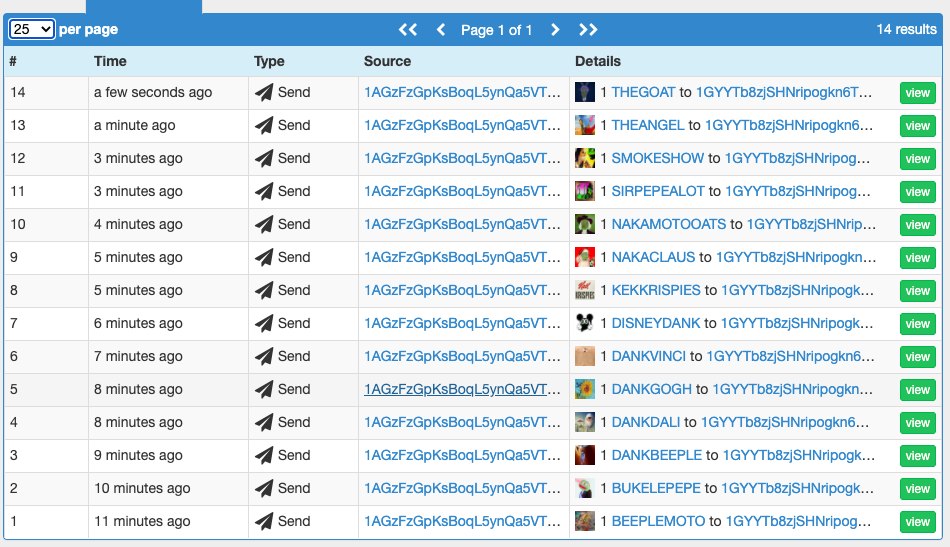Click the DANKBEEPLE asset thumbnail
Screen dimensions: 950x547
click(585, 456)
